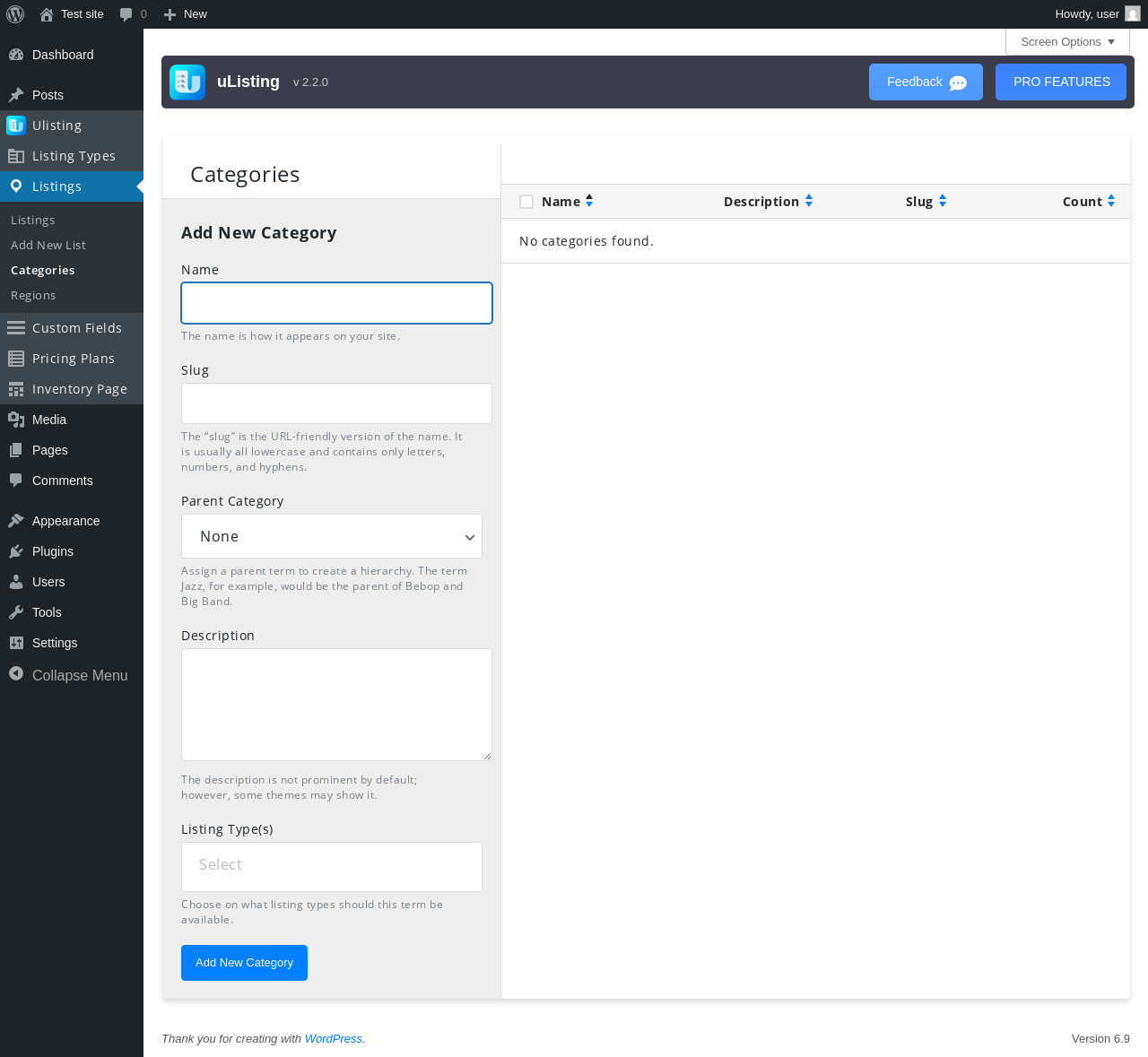Click the Media camera-note icon

[16, 420]
